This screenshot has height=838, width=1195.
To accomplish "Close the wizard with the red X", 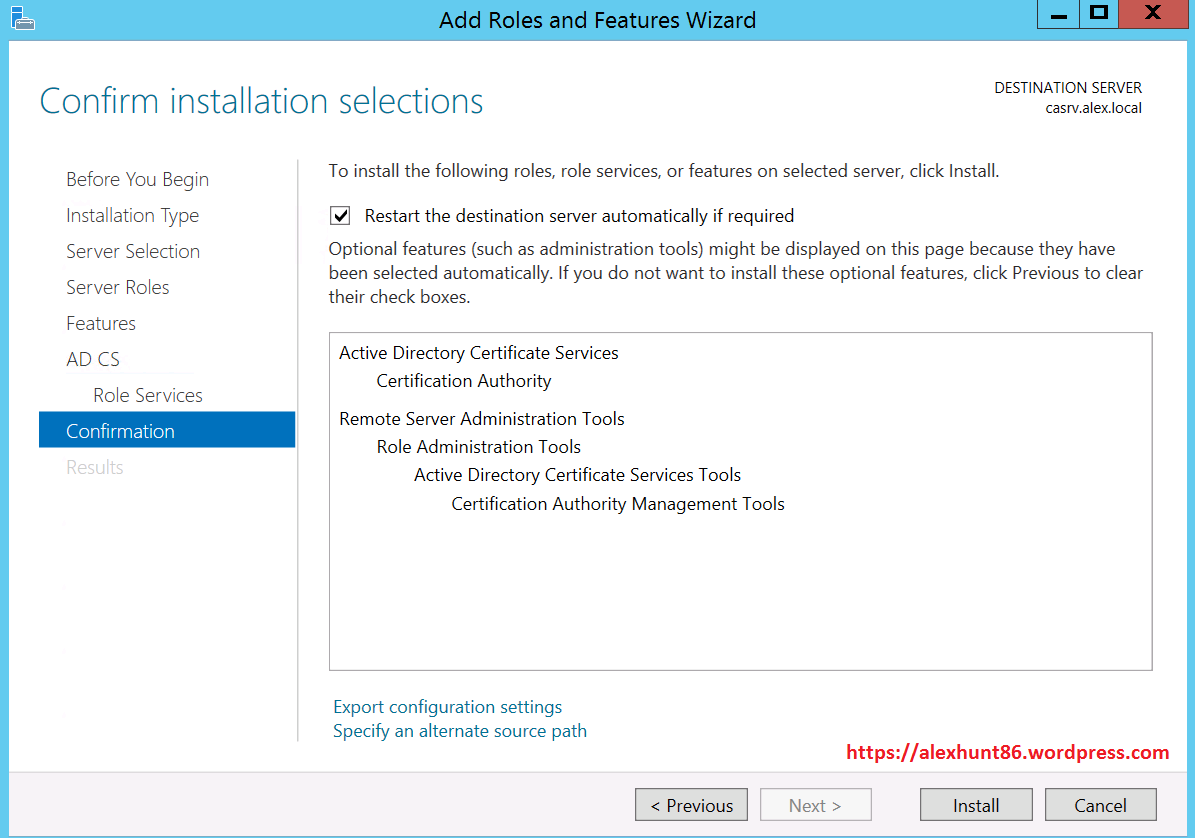I will click(x=1152, y=14).
